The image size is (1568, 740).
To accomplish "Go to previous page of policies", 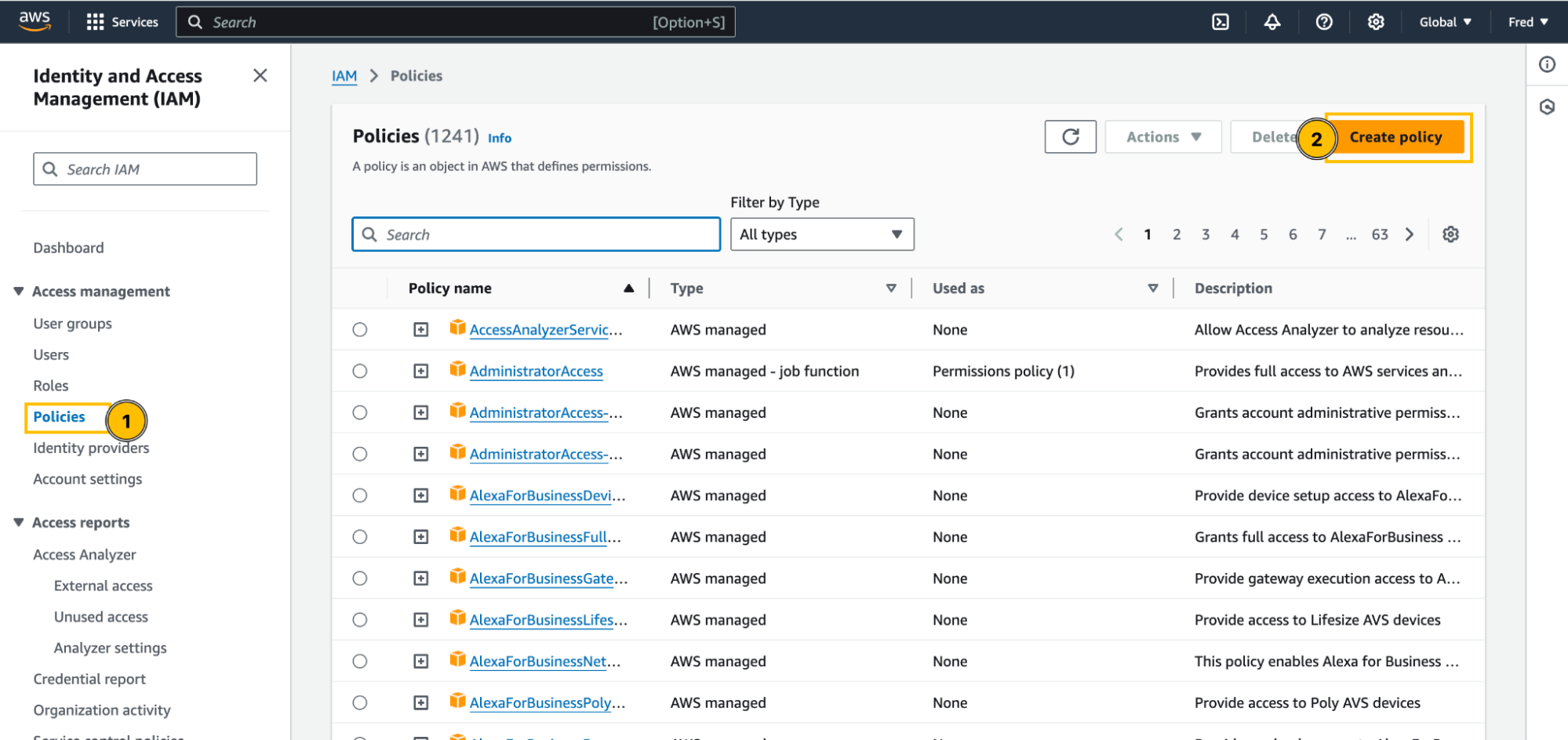I will pyautogui.click(x=1119, y=234).
